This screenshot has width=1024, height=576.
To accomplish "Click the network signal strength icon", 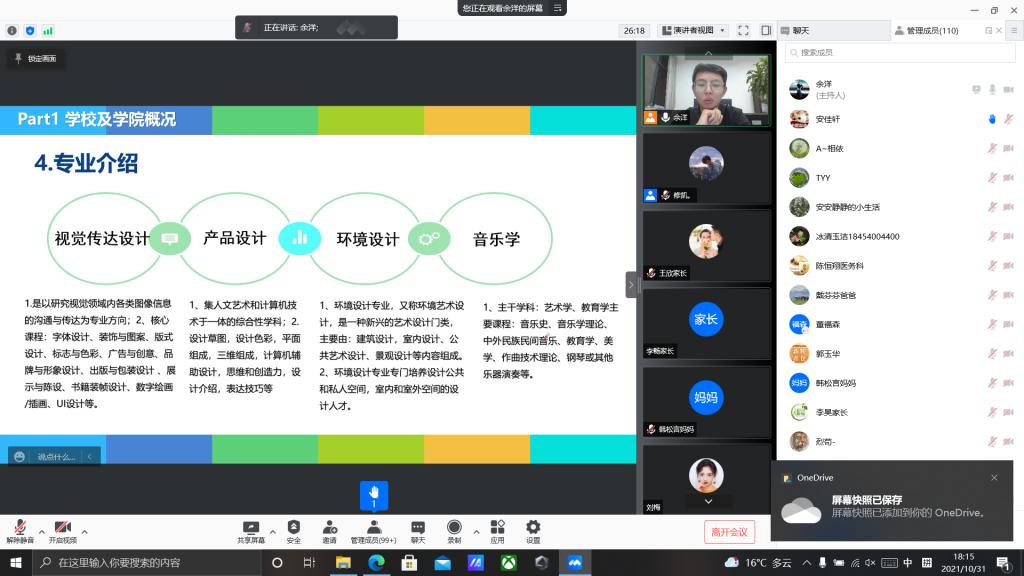I will [x=47, y=30].
